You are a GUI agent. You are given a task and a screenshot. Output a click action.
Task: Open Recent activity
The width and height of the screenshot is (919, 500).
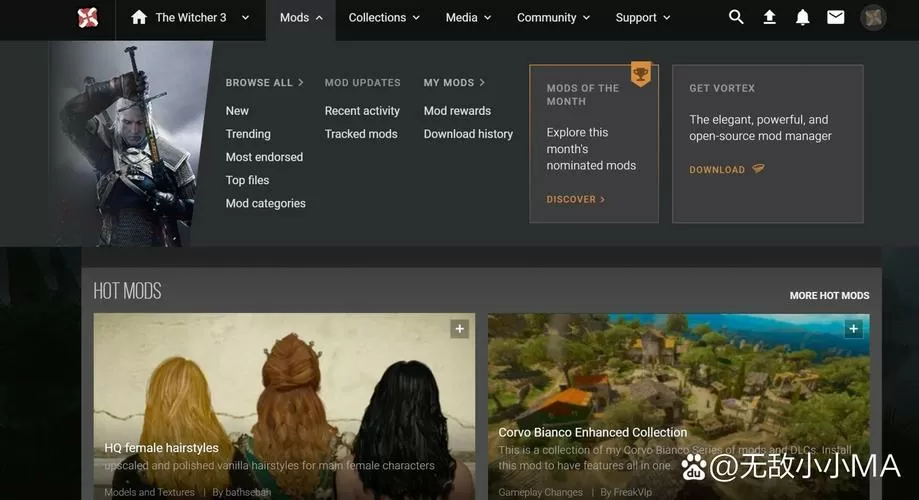[362, 111]
